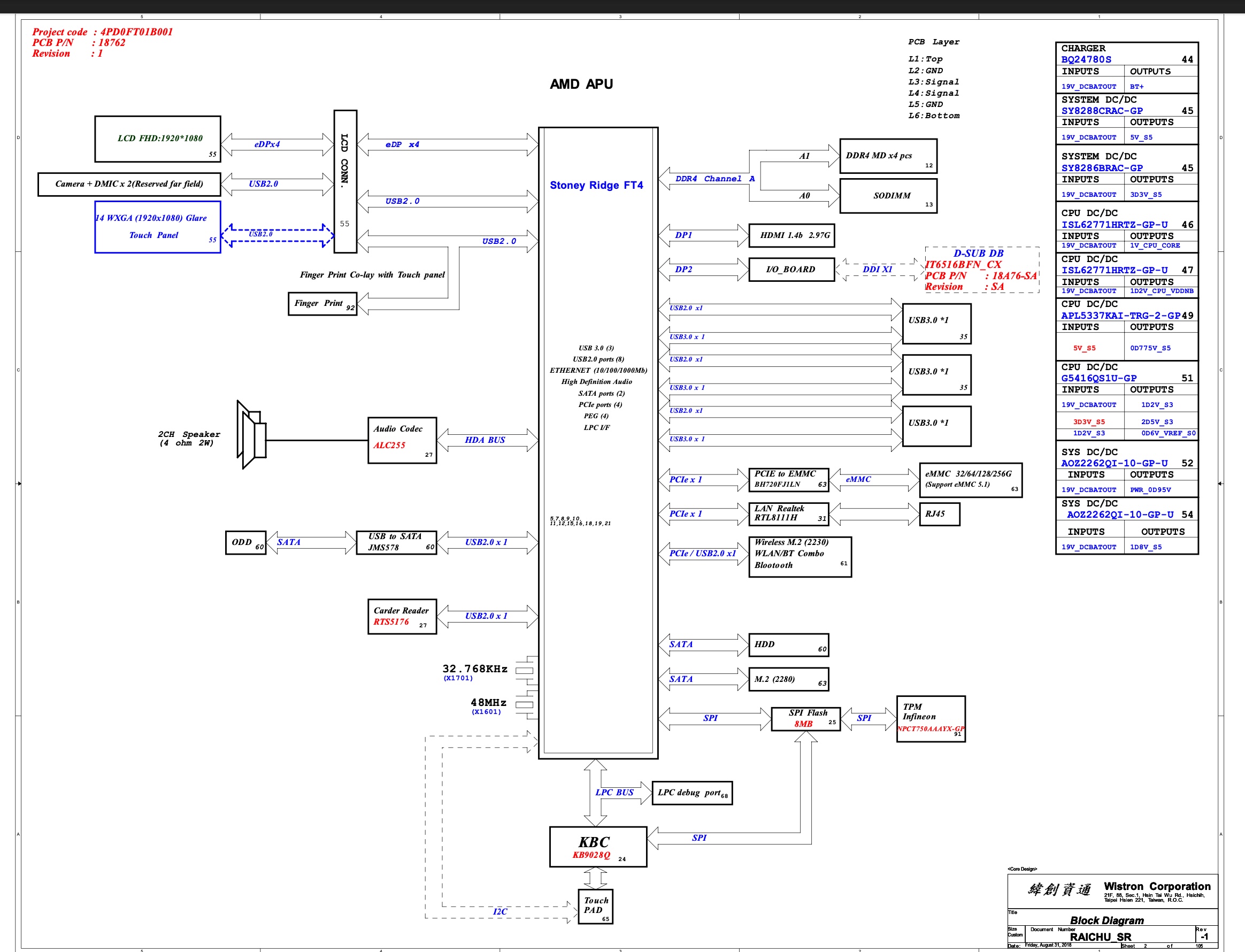Select the SPI Flash 8MB block

pyautogui.click(x=805, y=719)
